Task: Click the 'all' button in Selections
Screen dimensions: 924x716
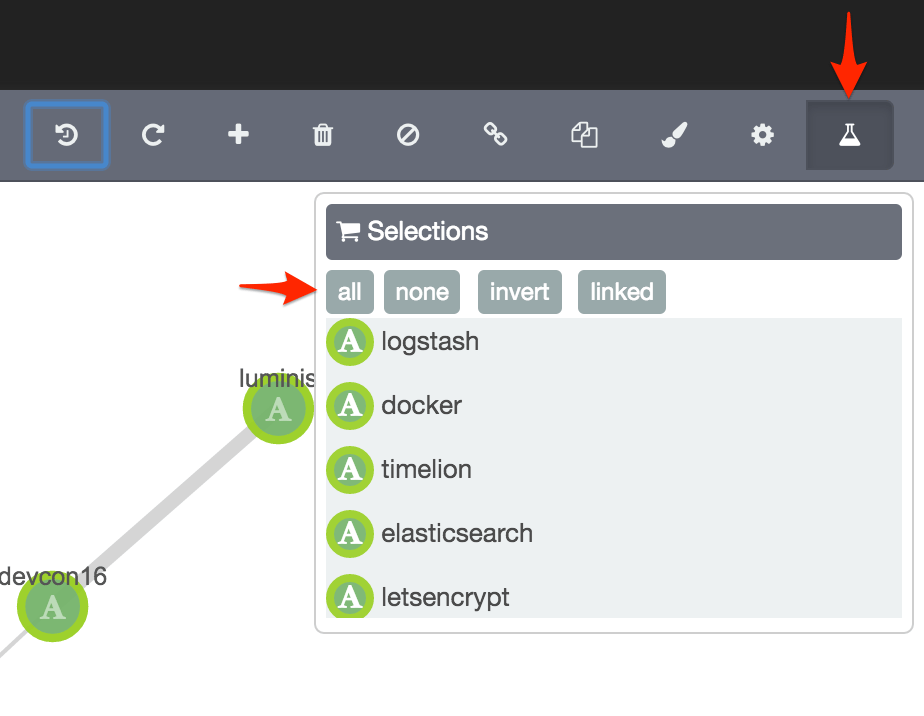Action: click(x=350, y=291)
